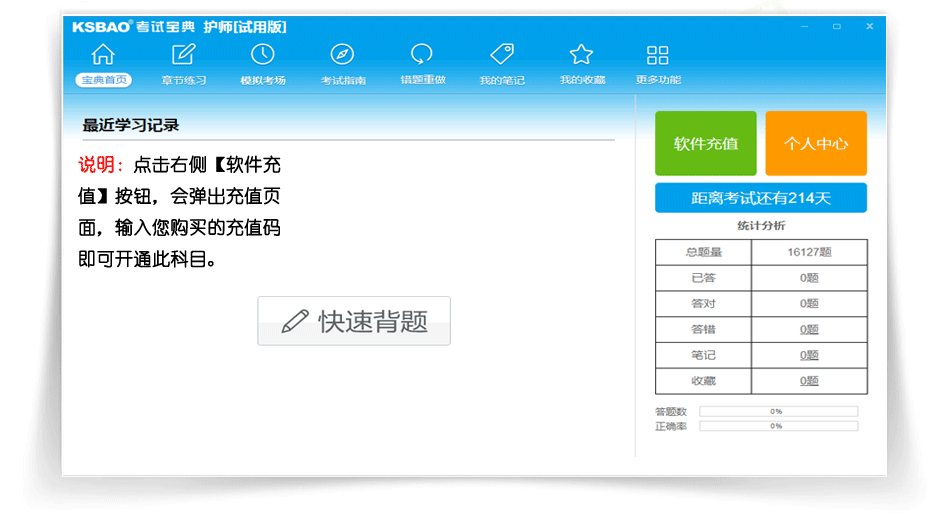Click the green 软件充值 button
This screenshot has width=940, height=530.
[x=705, y=144]
